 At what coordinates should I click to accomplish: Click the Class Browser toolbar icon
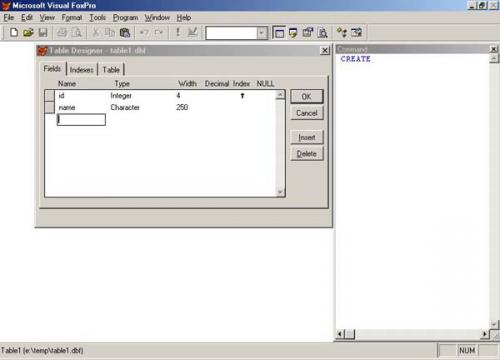(x=342, y=33)
